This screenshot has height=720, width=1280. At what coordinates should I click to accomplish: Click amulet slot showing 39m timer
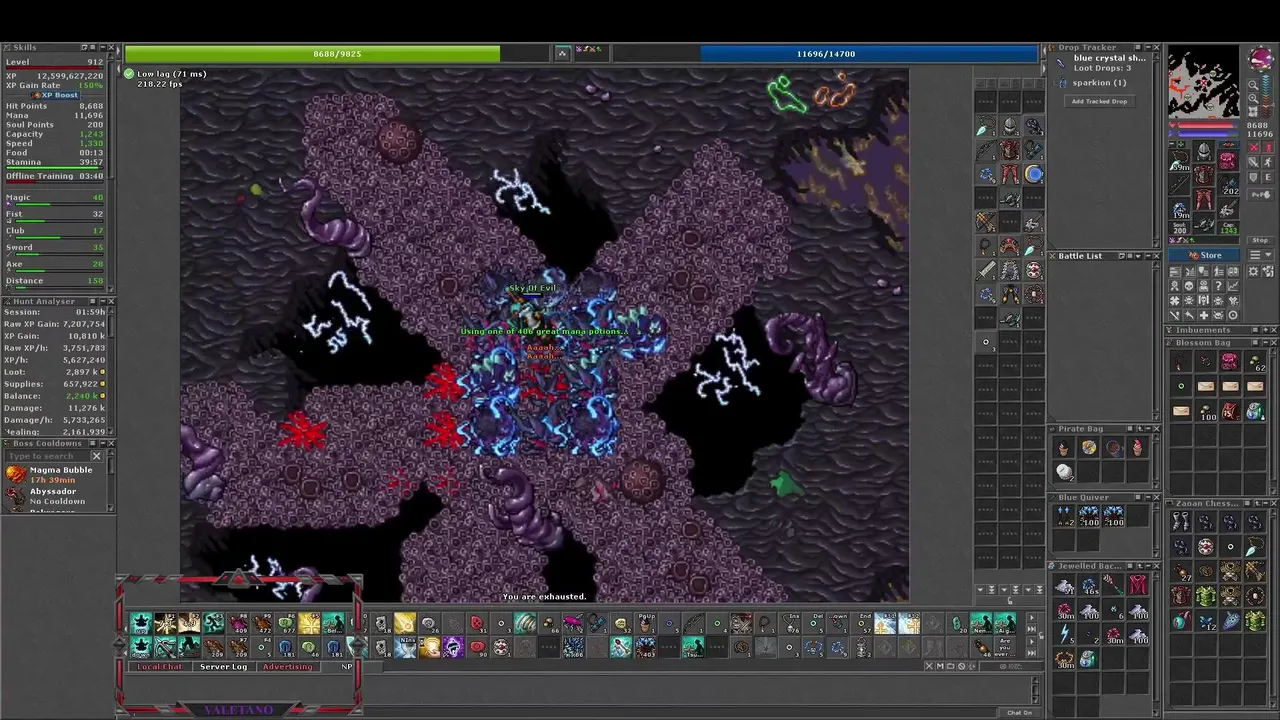pyautogui.click(x=1178, y=161)
